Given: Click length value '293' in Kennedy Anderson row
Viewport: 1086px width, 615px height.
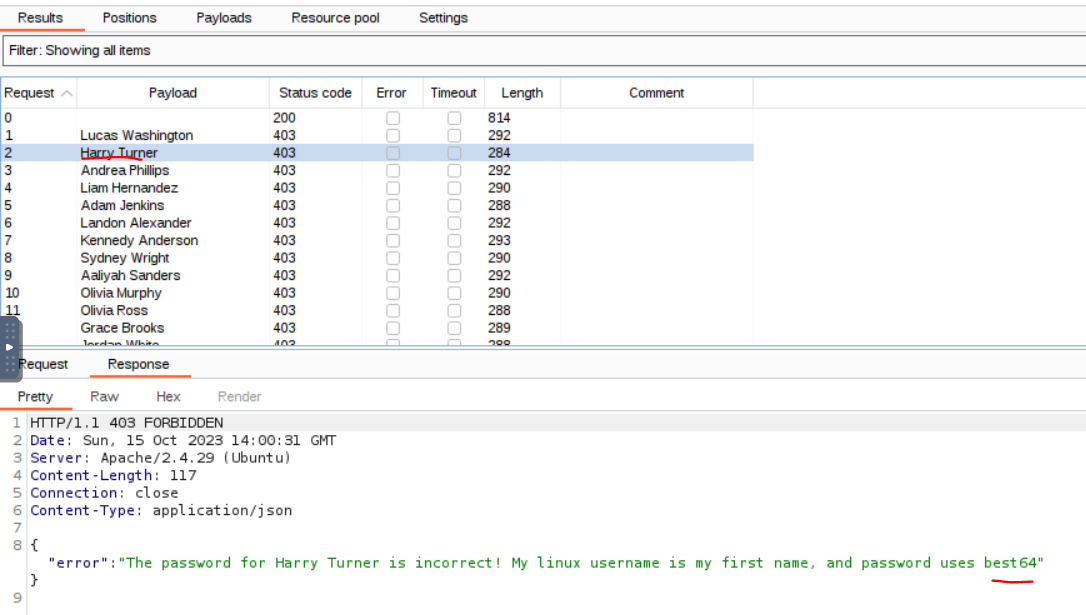Looking at the screenshot, I should [499, 241].
